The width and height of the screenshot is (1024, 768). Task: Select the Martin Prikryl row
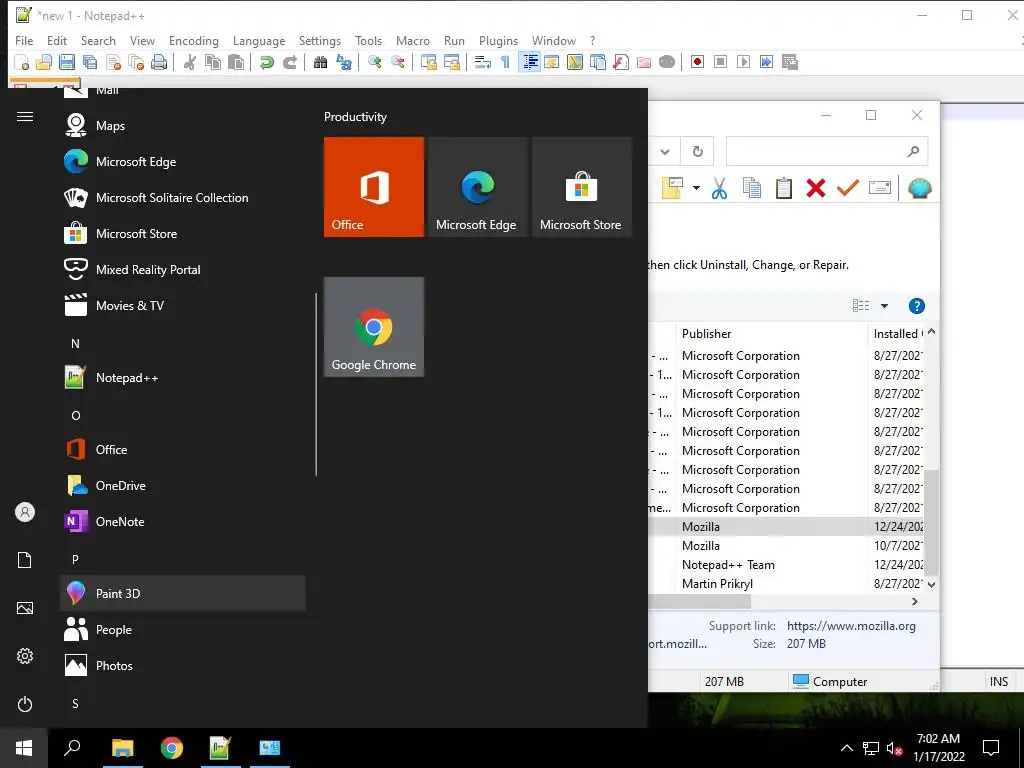point(786,584)
